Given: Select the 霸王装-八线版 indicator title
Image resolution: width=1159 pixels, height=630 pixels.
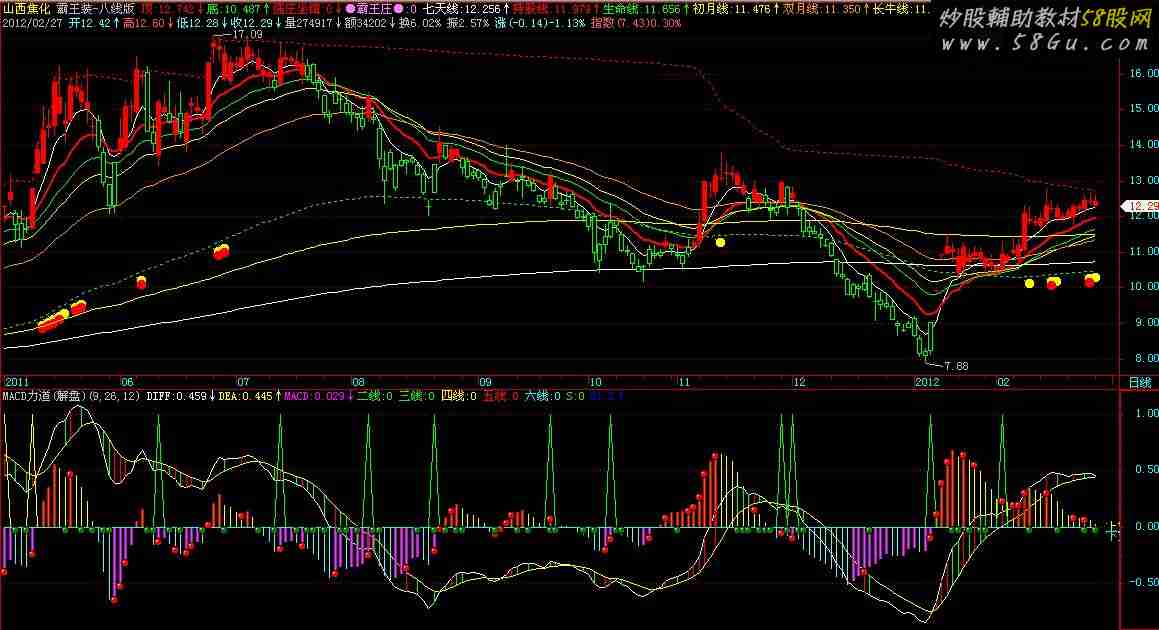Looking at the screenshot, I should coord(96,9).
